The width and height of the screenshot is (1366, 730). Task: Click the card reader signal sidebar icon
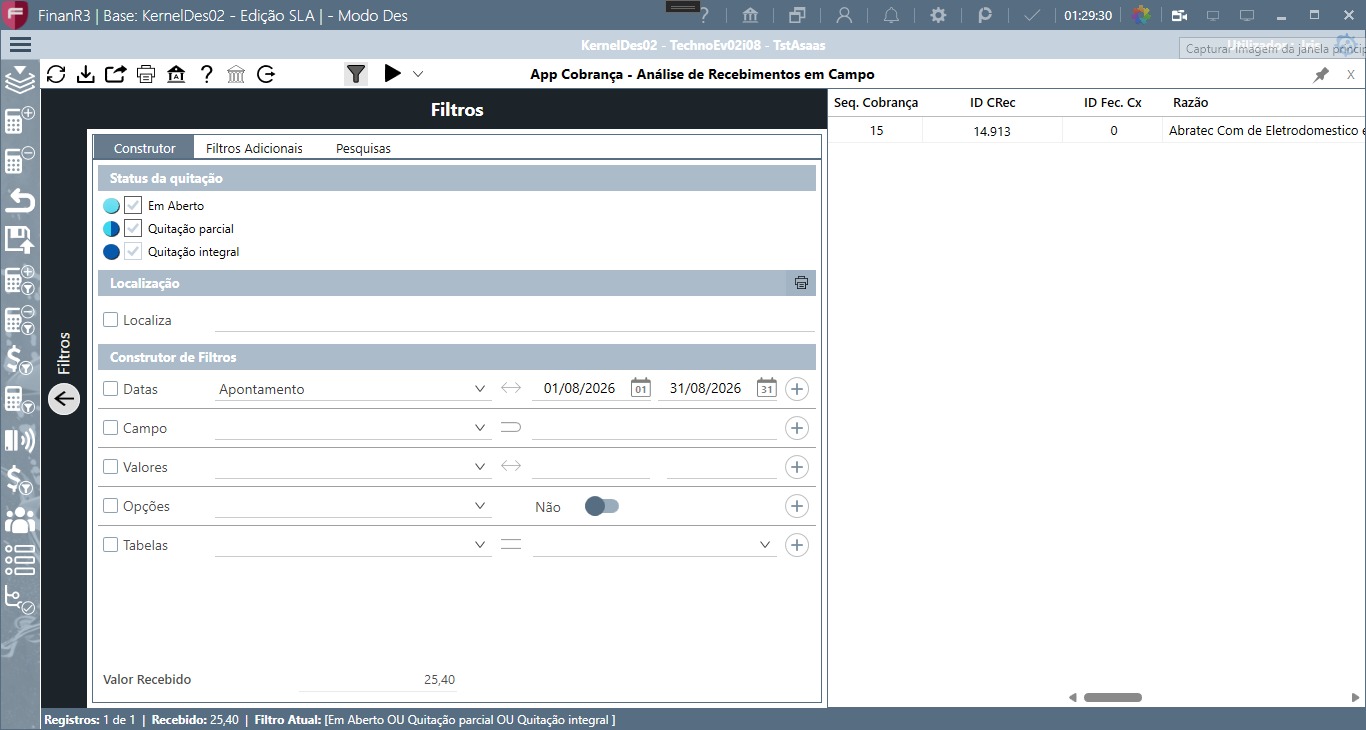(20, 440)
